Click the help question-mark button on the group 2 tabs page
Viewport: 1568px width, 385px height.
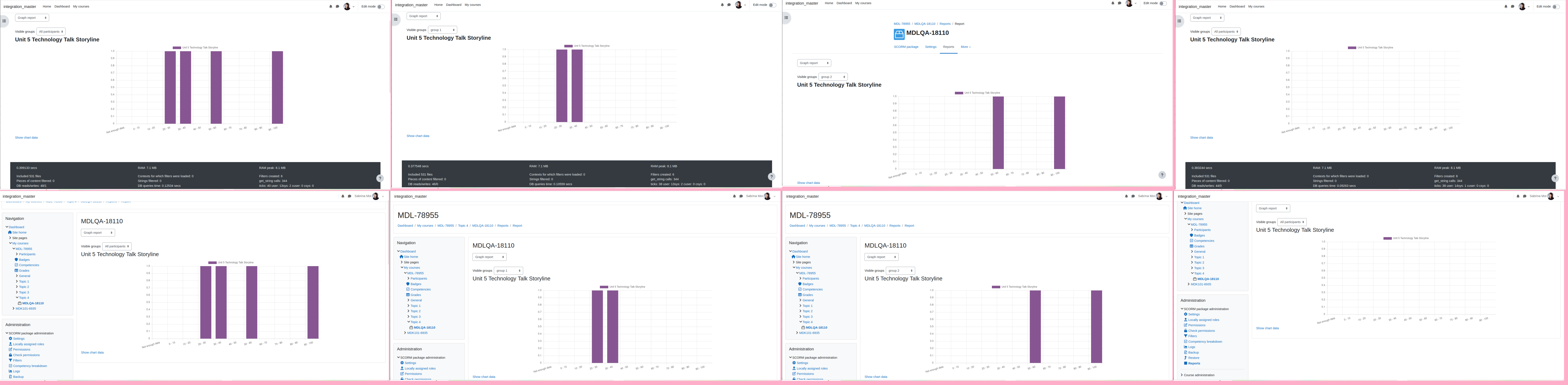point(1162,175)
